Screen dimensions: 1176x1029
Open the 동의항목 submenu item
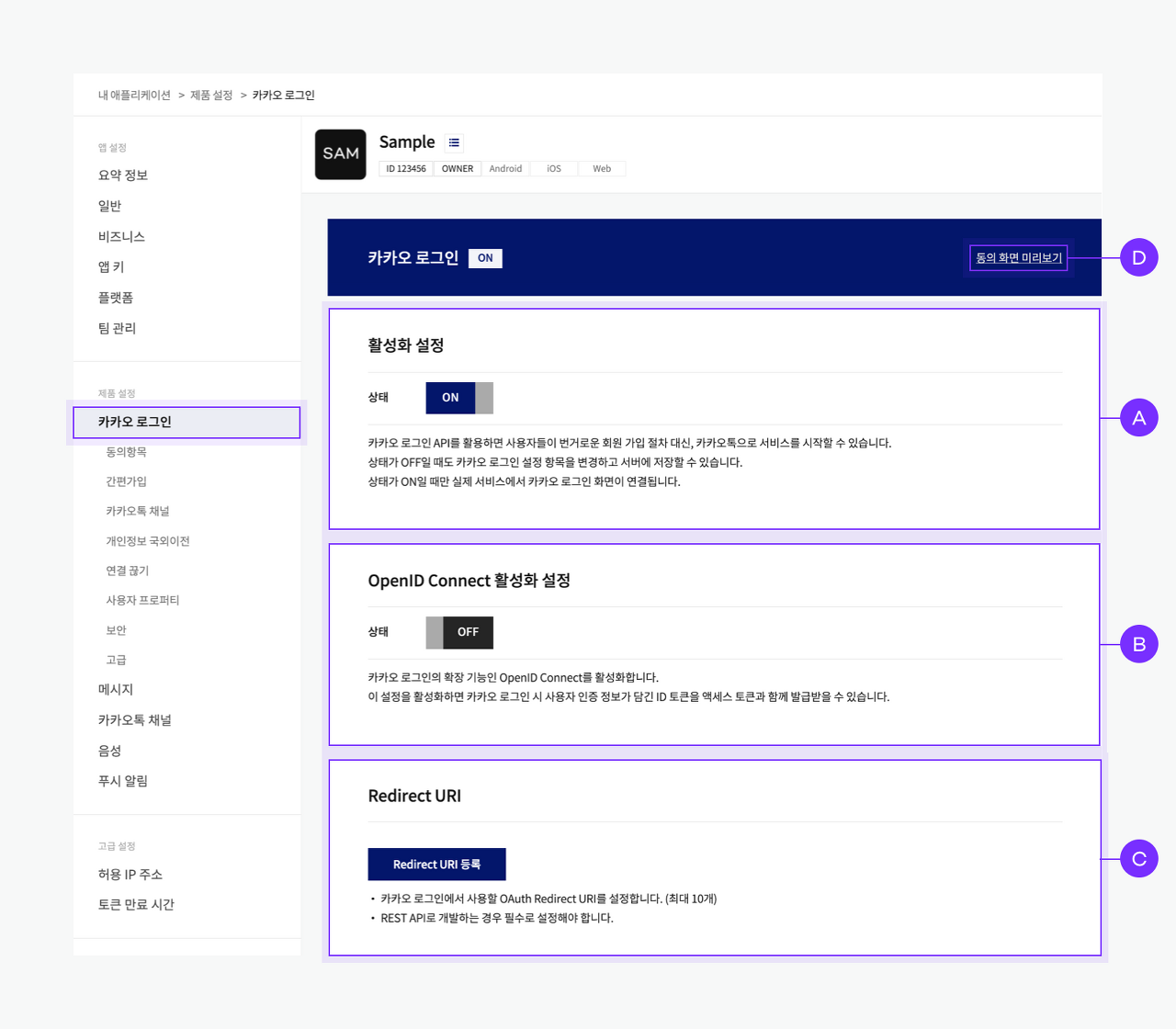point(126,452)
